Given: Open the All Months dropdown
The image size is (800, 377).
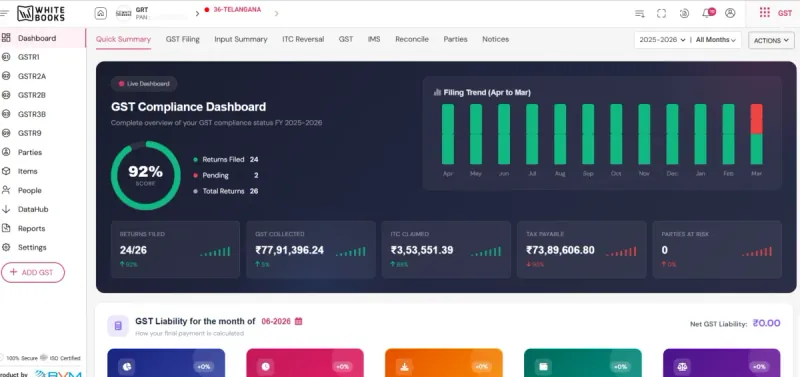Looking at the screenshot, I should point(716,40).
